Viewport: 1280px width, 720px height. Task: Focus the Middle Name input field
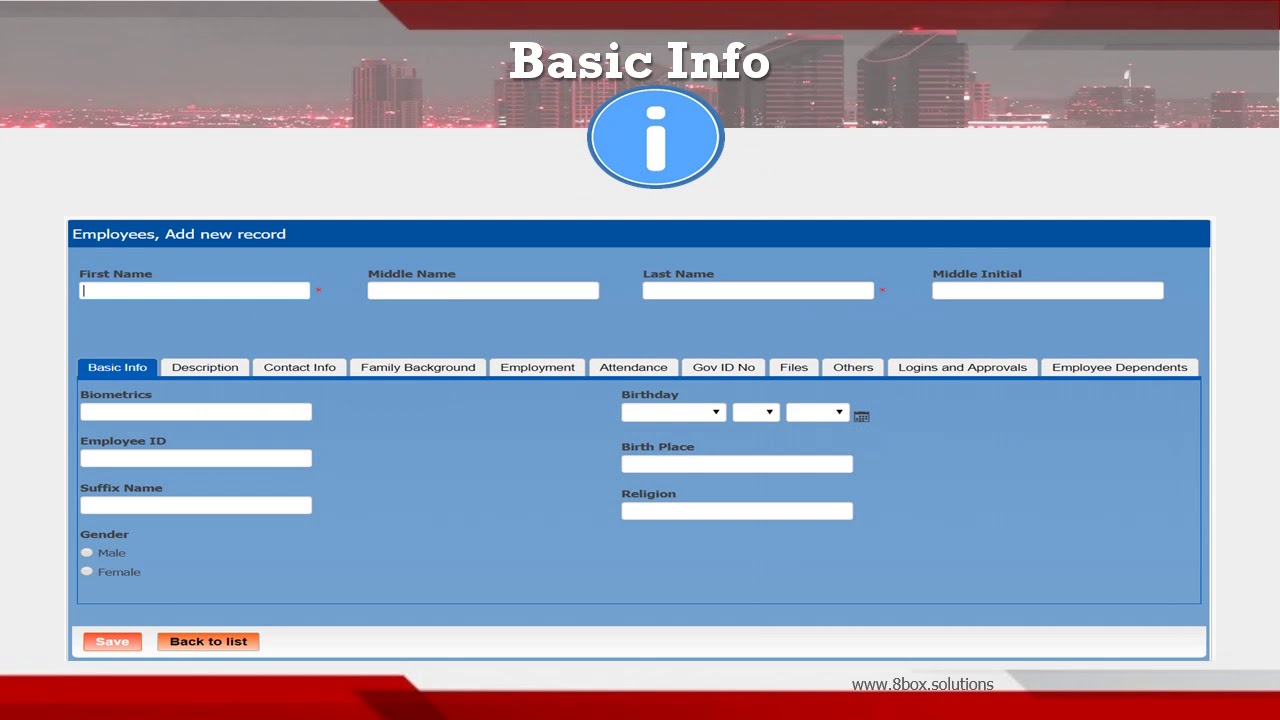483,291
